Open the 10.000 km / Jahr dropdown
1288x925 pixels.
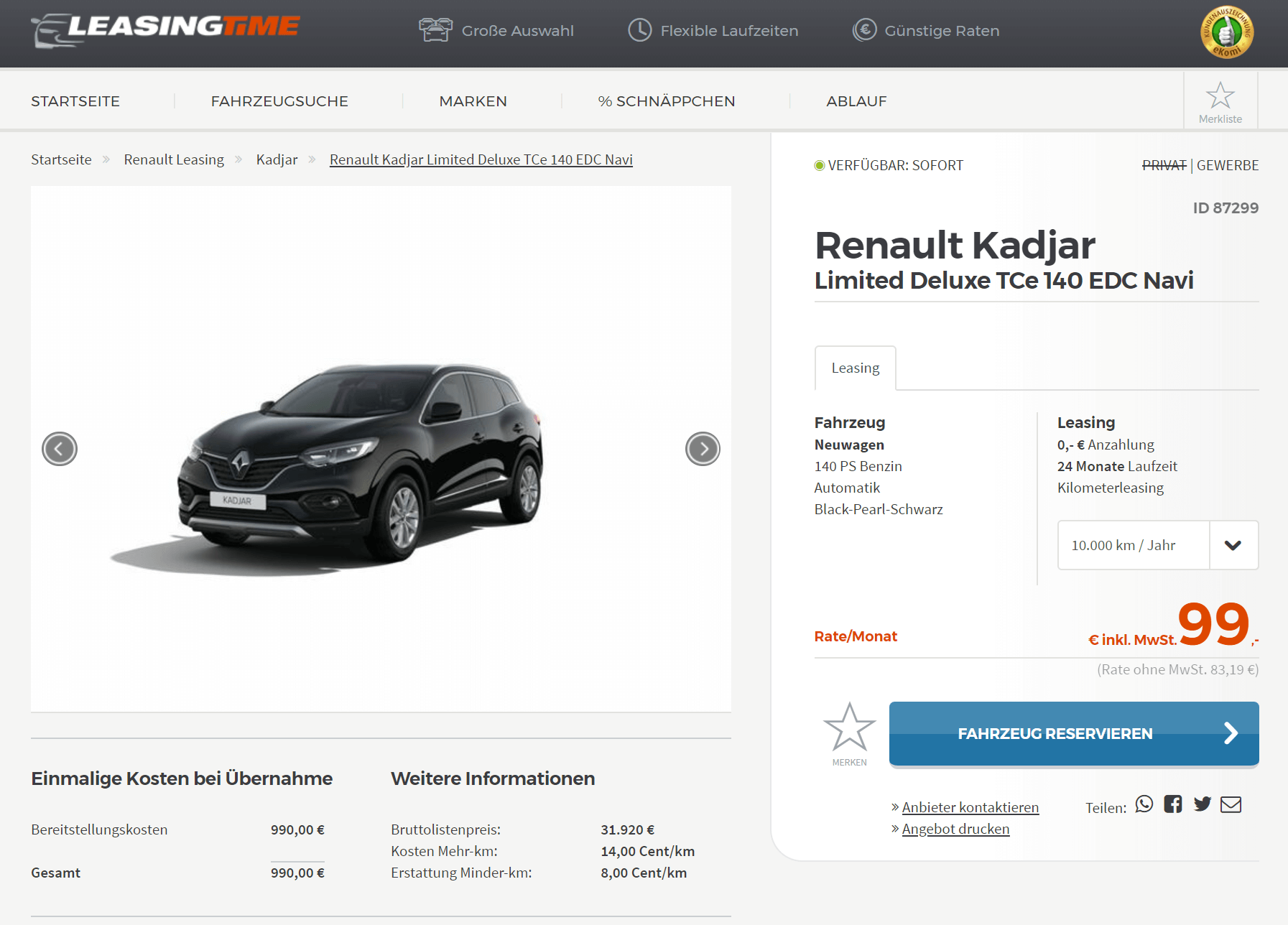[x=1158, y=545]
